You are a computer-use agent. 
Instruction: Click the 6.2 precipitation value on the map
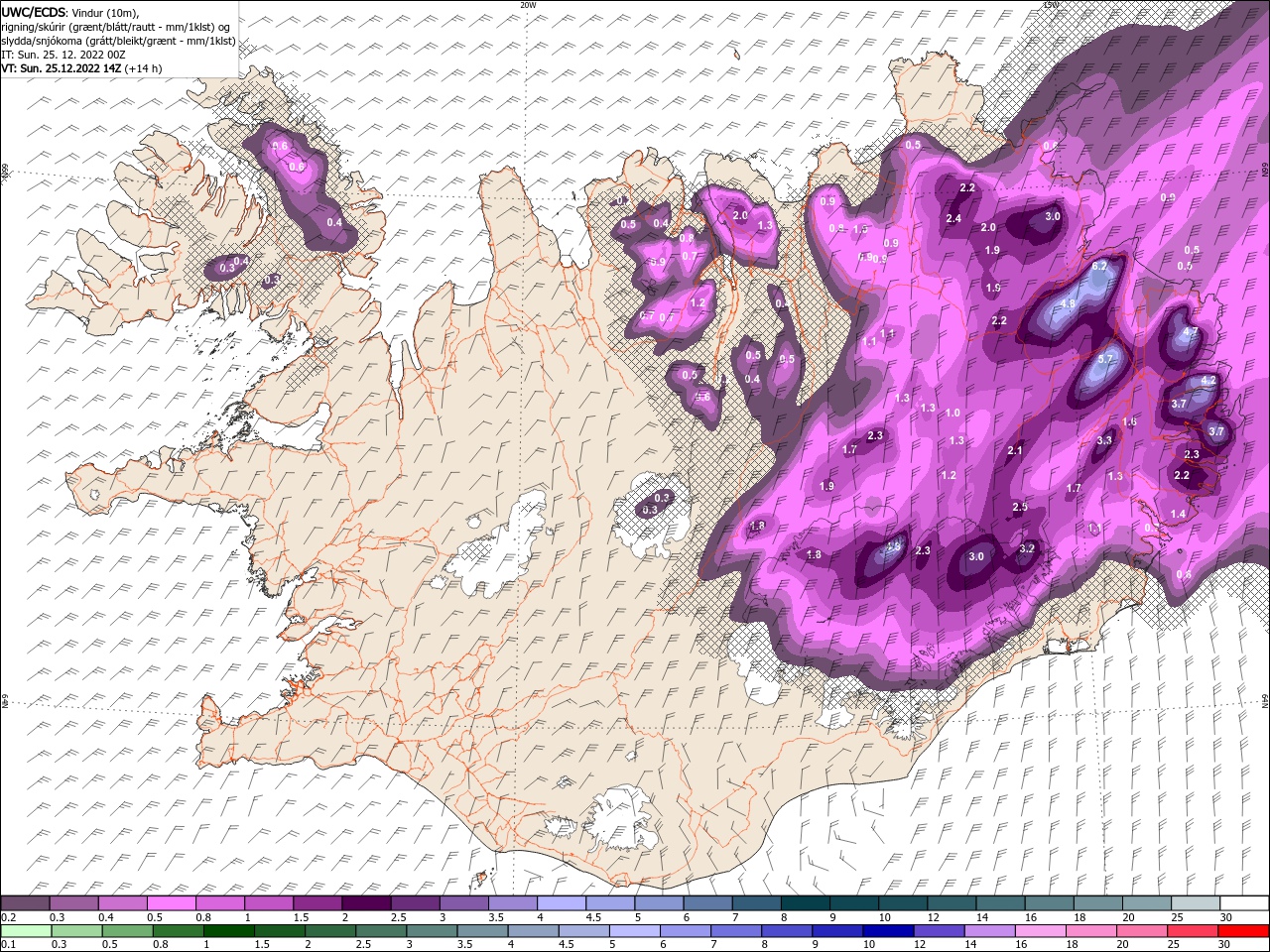(1098, 267)
